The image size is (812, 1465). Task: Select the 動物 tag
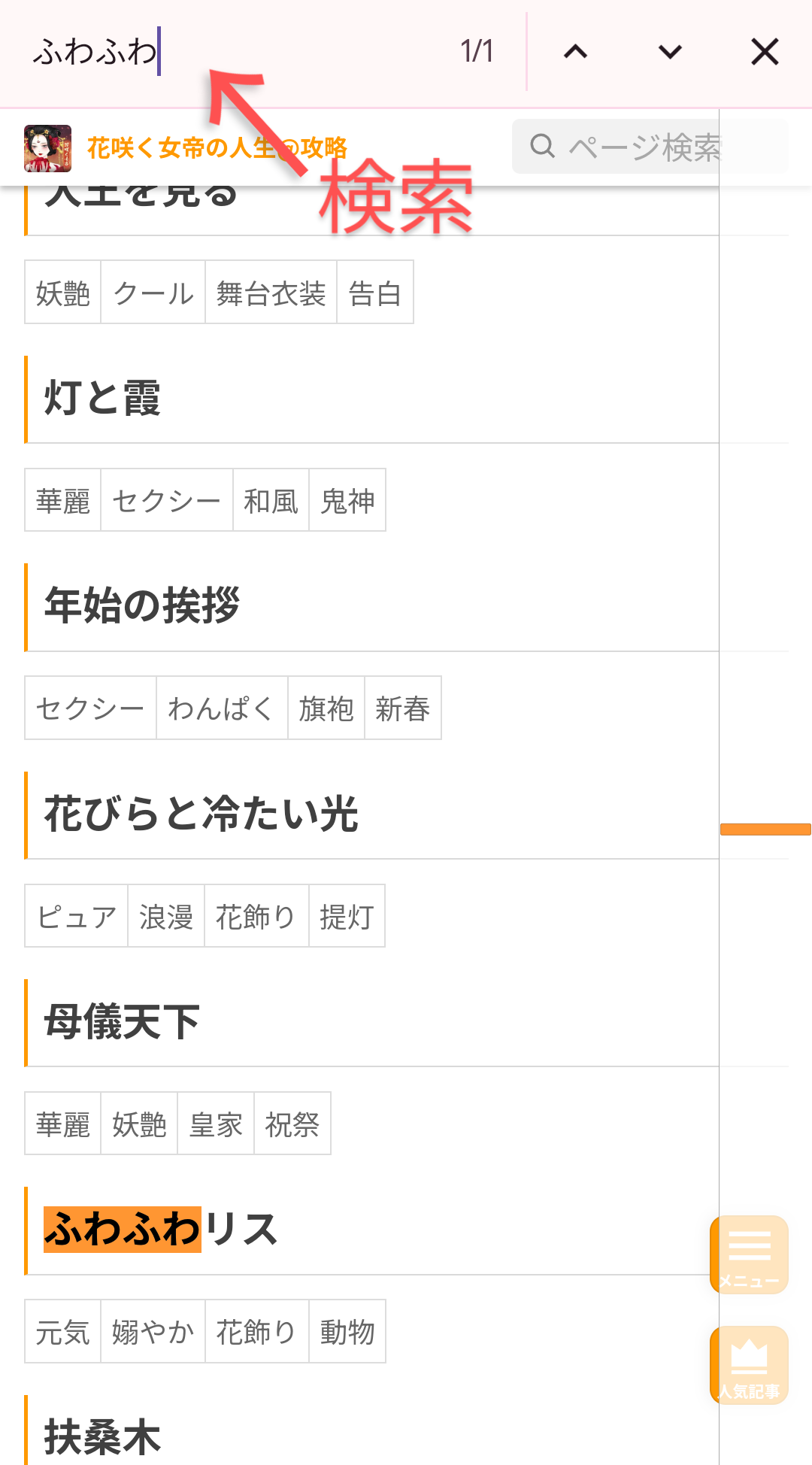pyautogui.click(x=347, y=1332)
